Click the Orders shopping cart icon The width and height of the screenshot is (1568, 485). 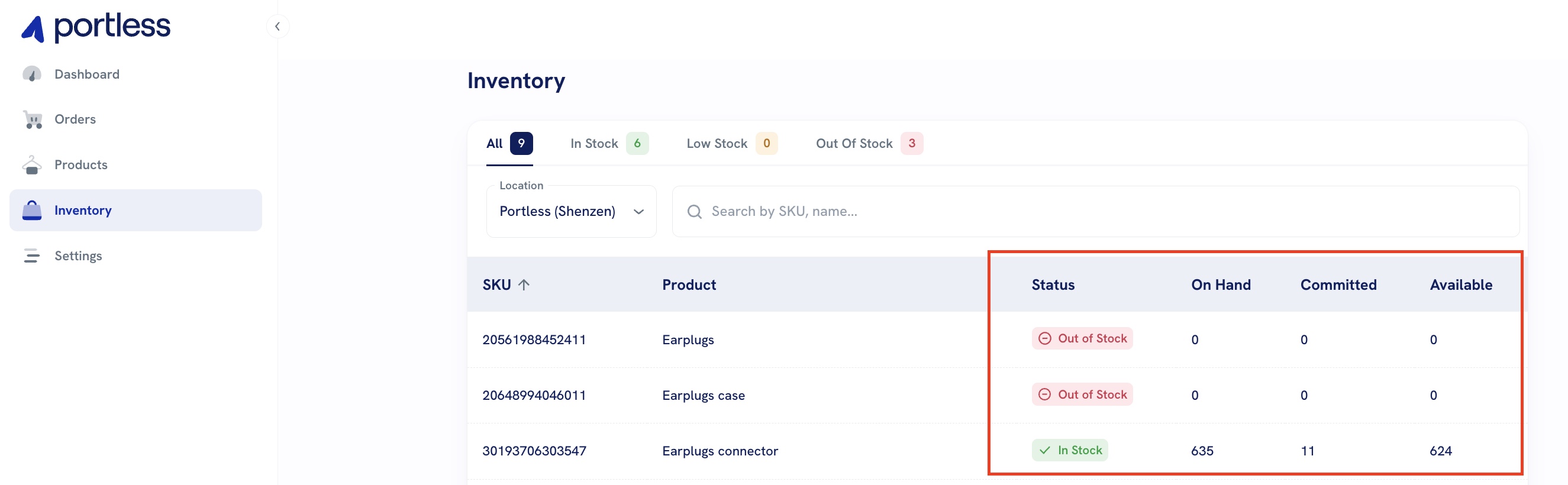33,119
